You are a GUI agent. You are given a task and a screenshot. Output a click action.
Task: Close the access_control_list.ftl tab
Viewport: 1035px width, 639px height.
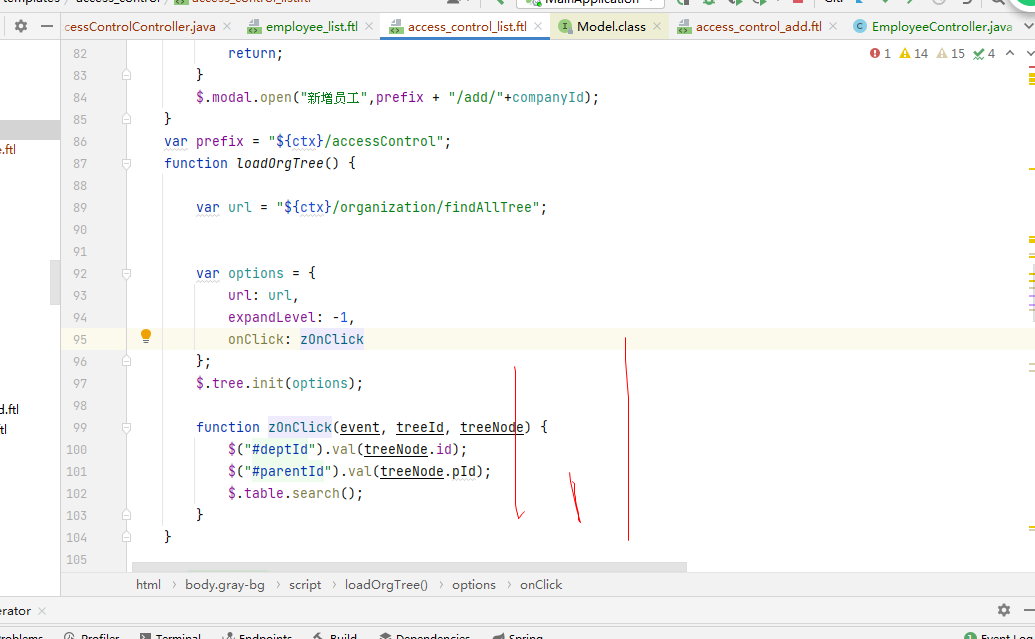click(539, 26)
